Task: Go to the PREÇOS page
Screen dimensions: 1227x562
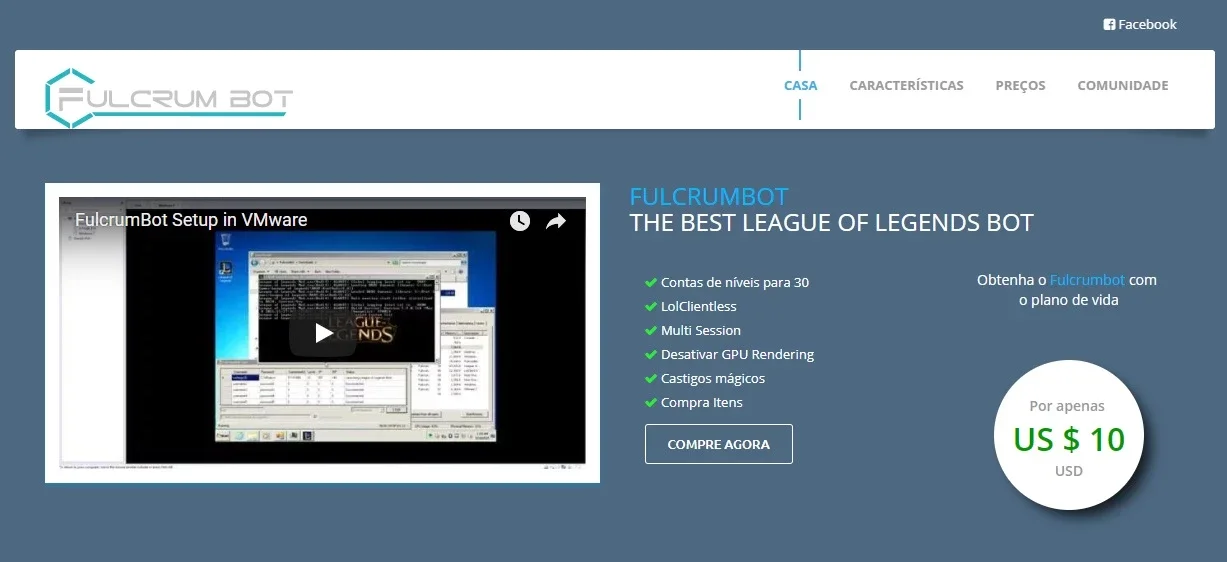Action: 1020,85
